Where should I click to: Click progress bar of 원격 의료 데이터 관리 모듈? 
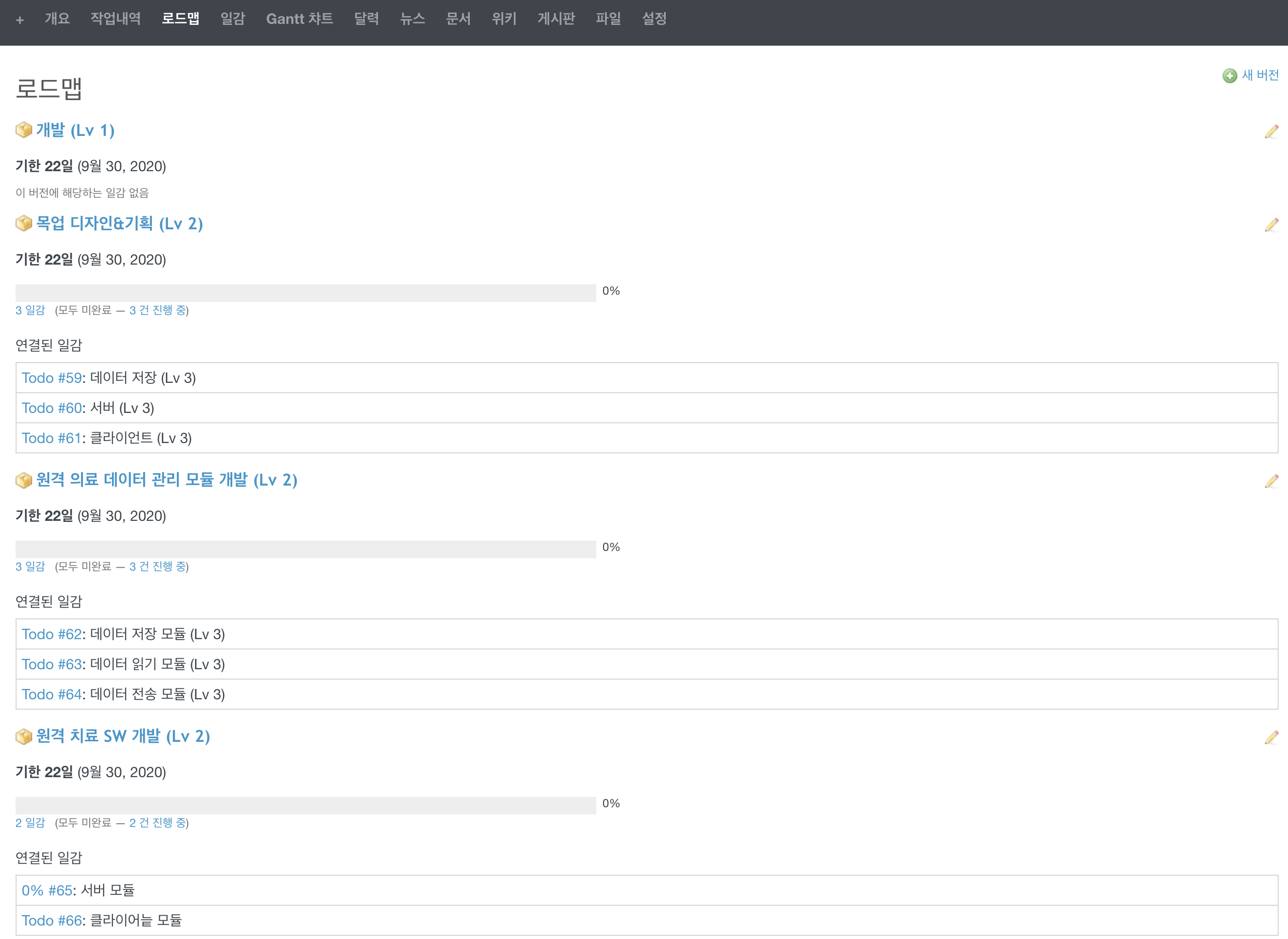tap(305, 549)
